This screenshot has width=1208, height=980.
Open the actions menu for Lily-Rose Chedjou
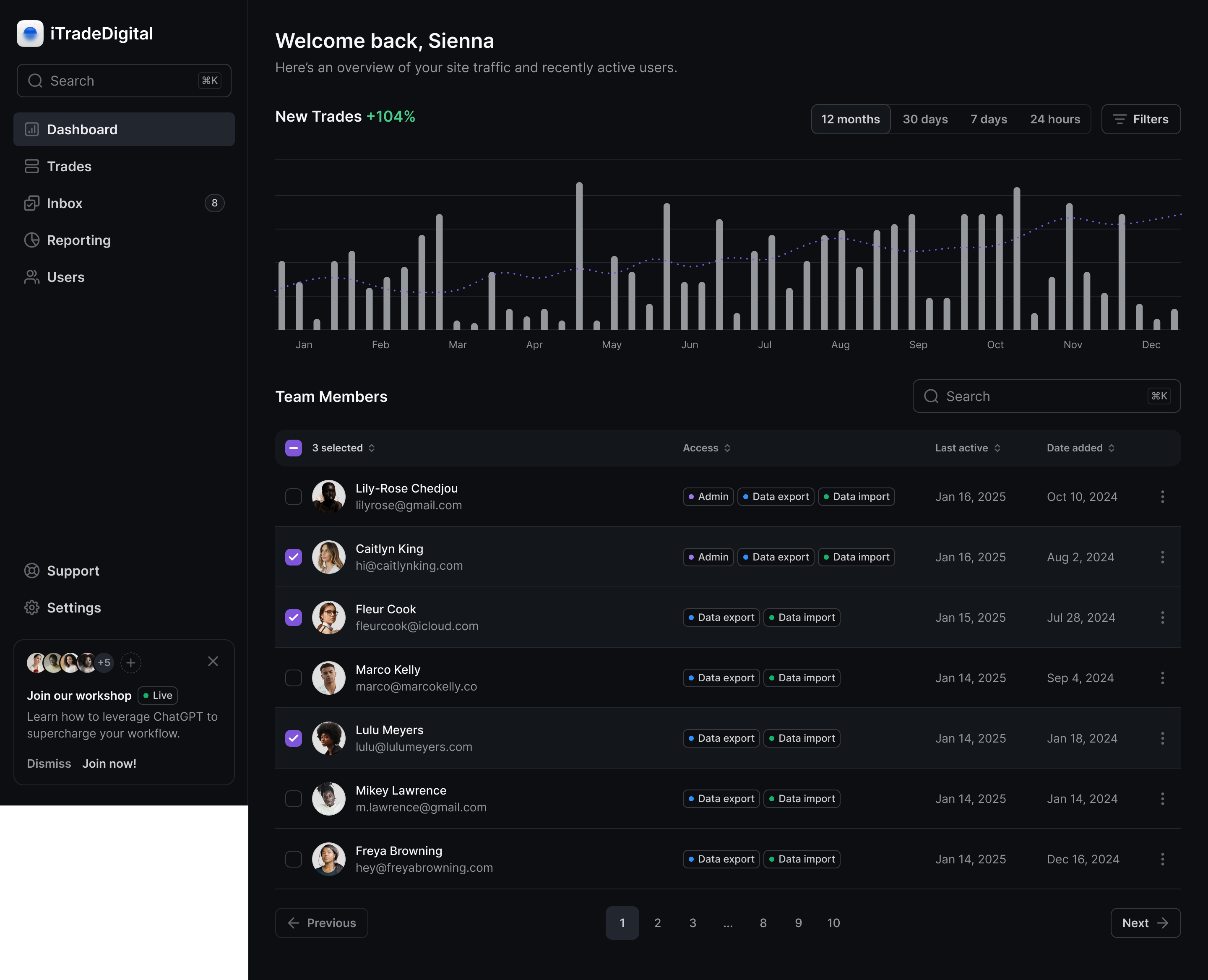(x=1162, y=496)
